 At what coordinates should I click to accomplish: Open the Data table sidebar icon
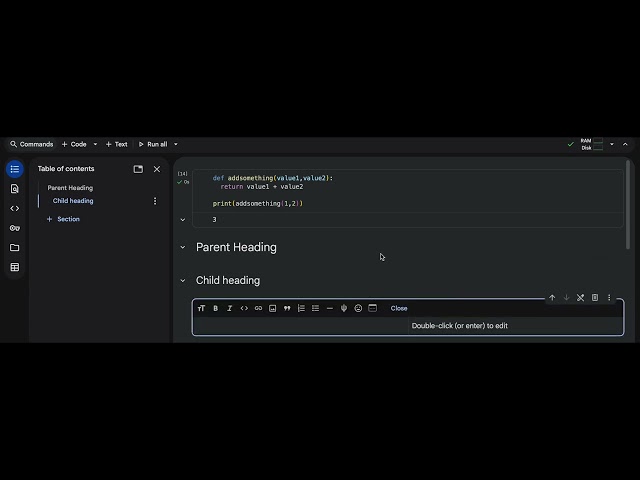(15, 267)
